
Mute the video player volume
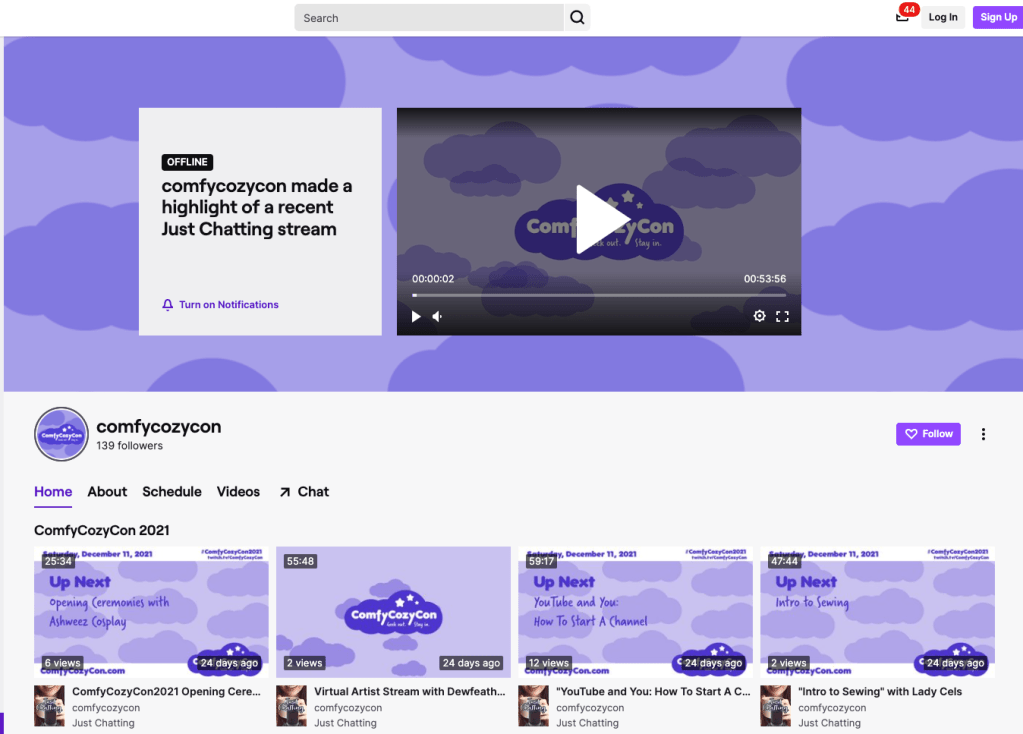click(438, 316)
